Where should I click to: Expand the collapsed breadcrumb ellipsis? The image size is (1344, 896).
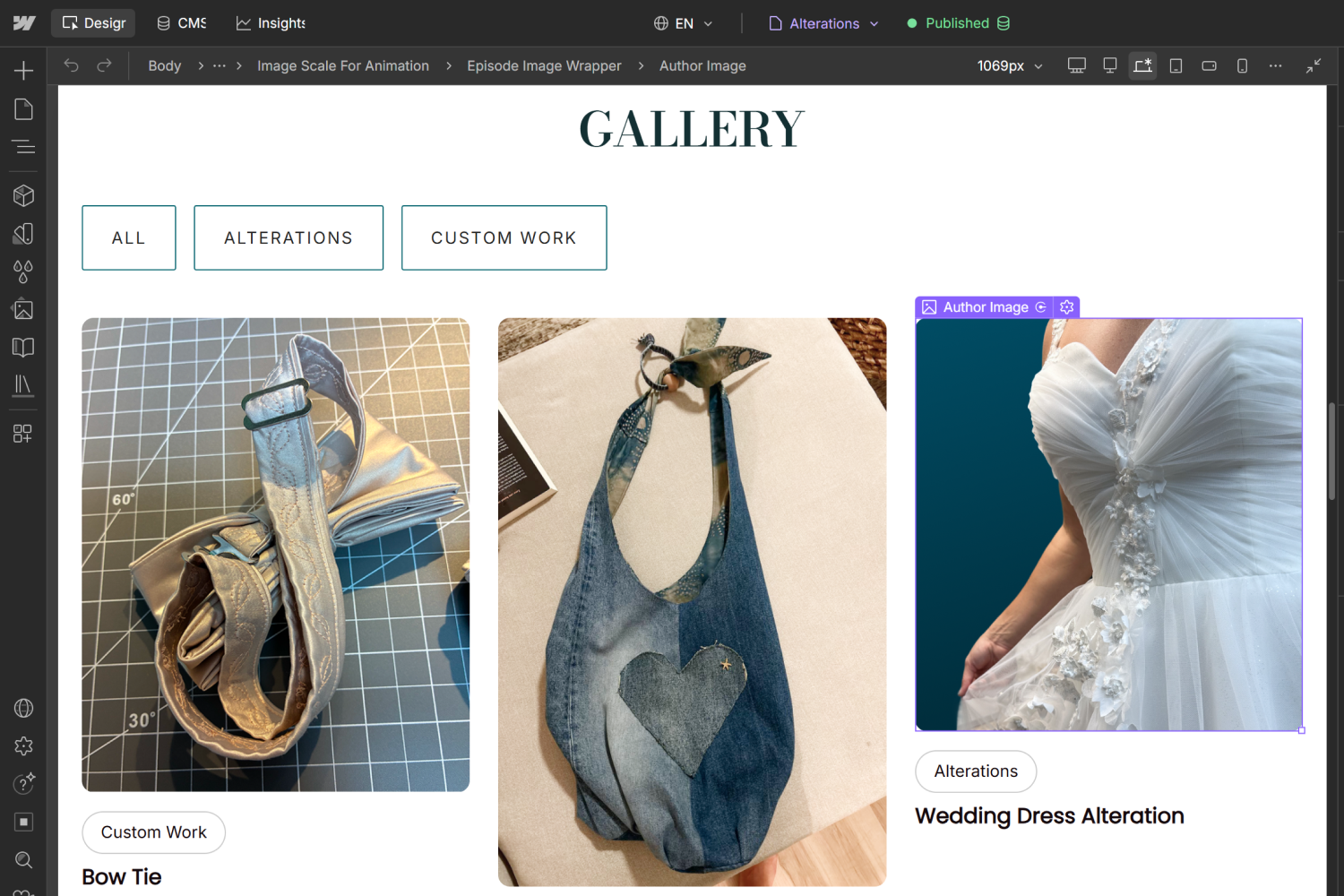coord(220,65)
